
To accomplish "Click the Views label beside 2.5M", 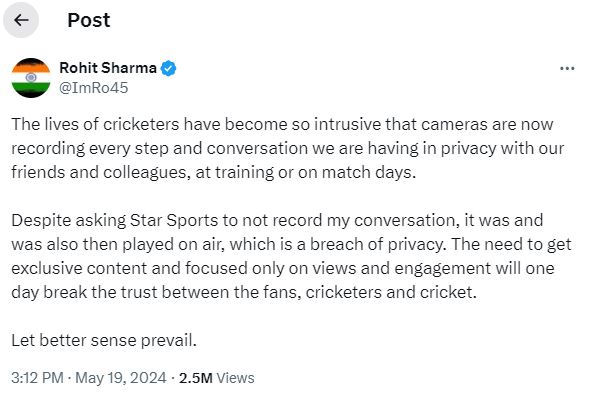I will (236, 377).
